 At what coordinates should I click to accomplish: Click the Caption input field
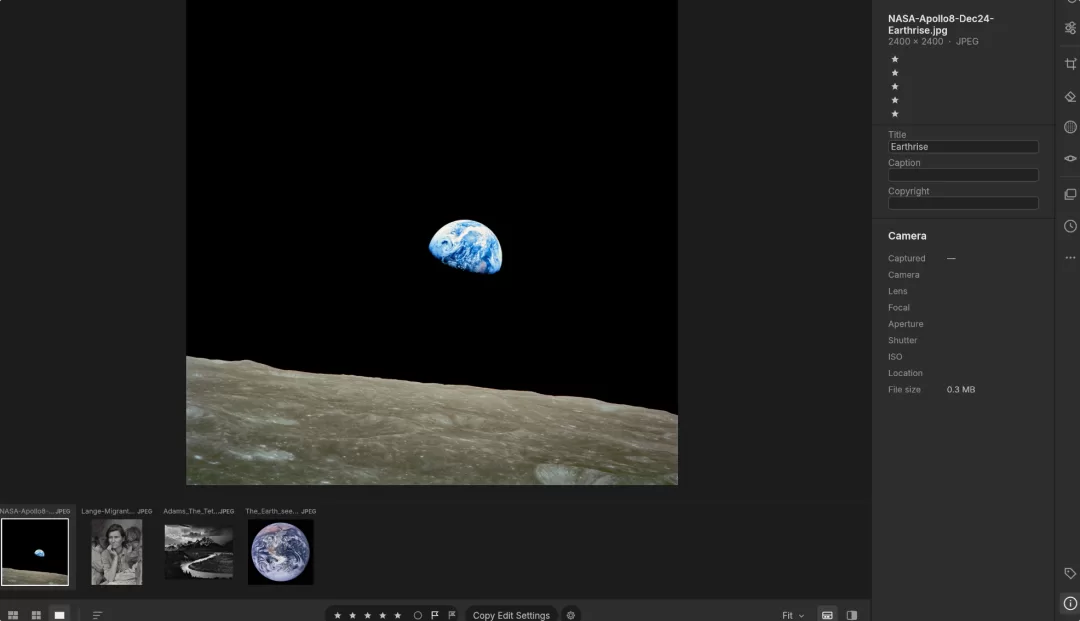963,175
